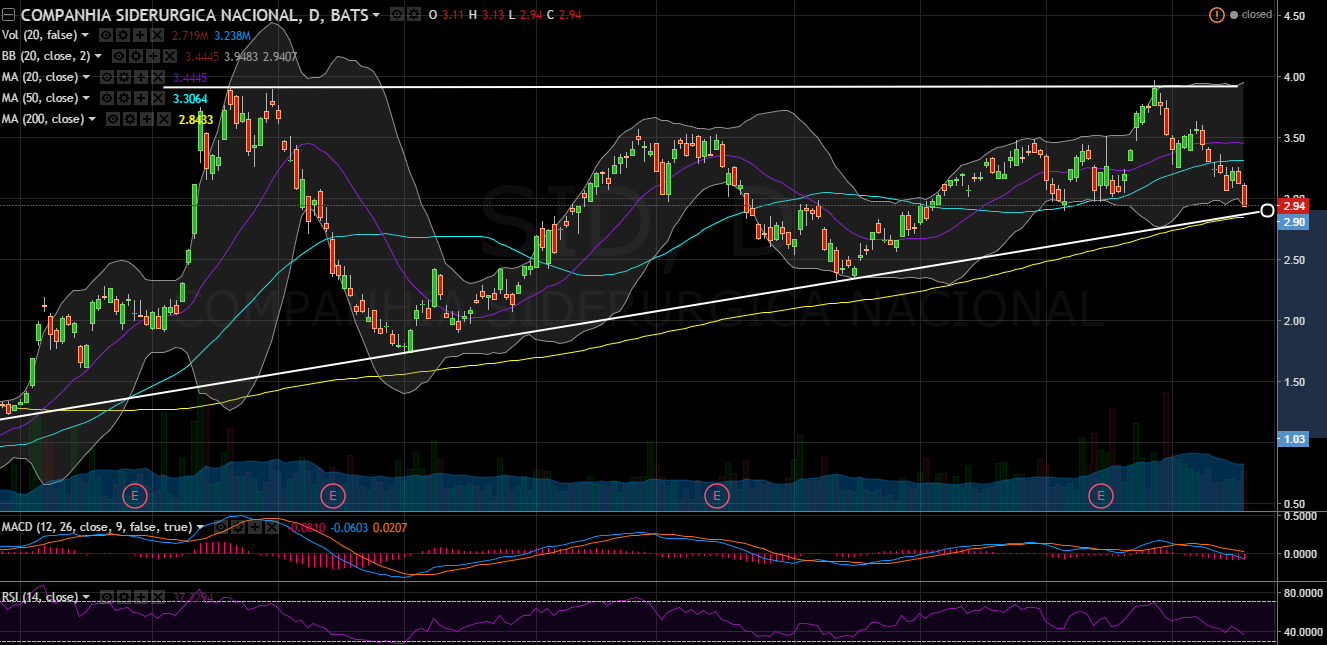
Task: Click the first earnings E marker
Action: [134, 494]
